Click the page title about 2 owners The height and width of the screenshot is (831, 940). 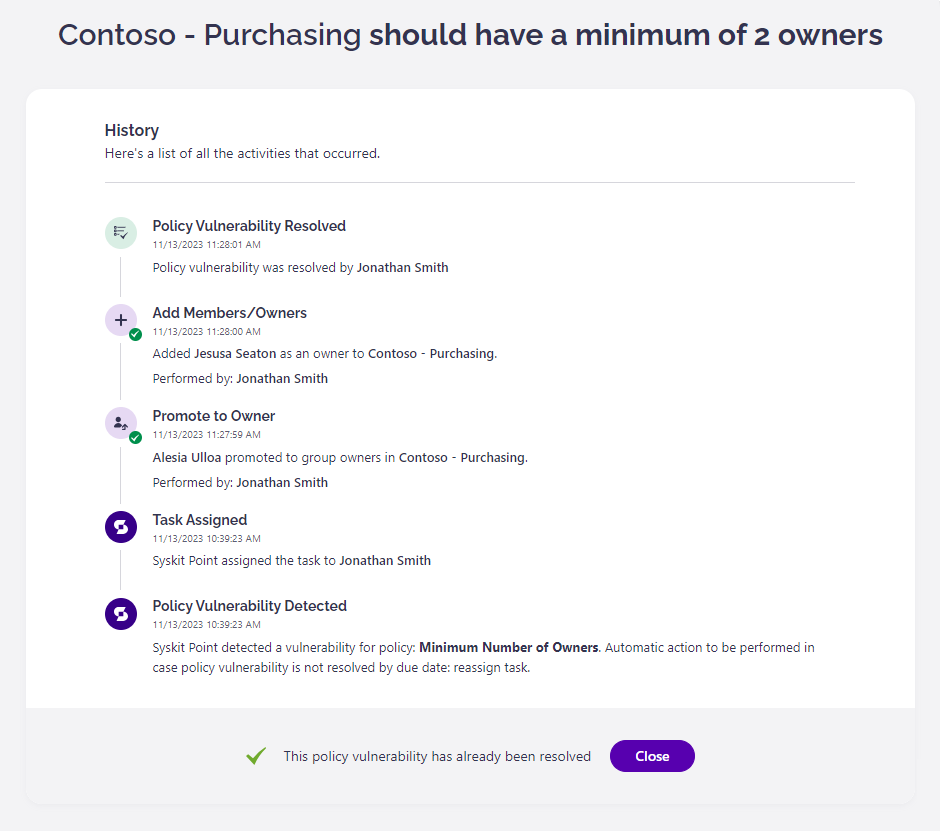[x=470, y=36]
